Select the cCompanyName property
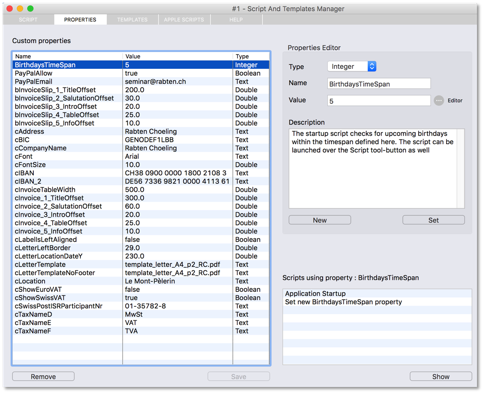The height and width of the screenshot is (394, 484). (x=141, y=148)
